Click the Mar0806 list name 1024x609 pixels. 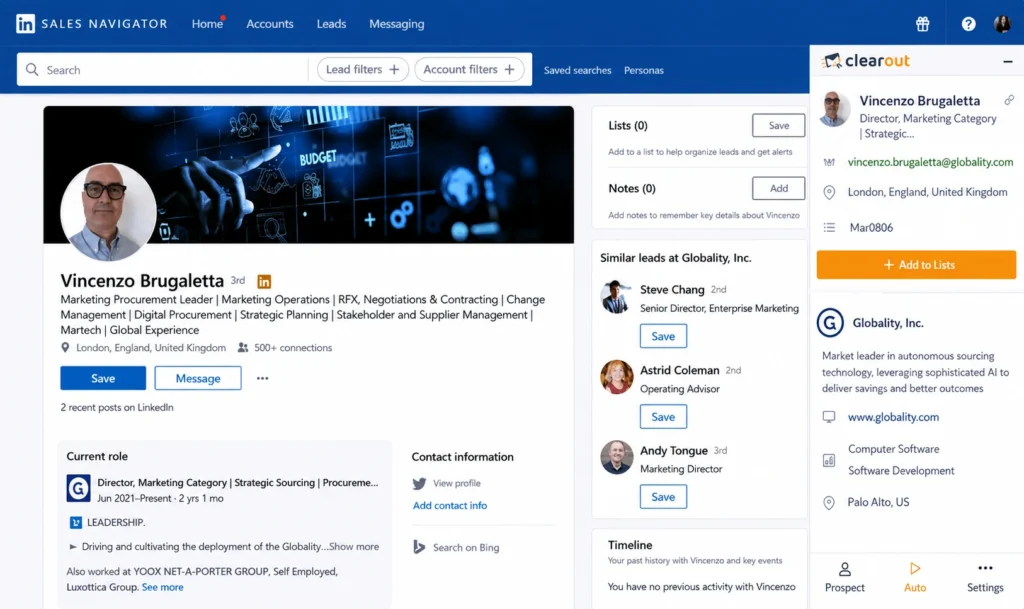pos(871,228)
